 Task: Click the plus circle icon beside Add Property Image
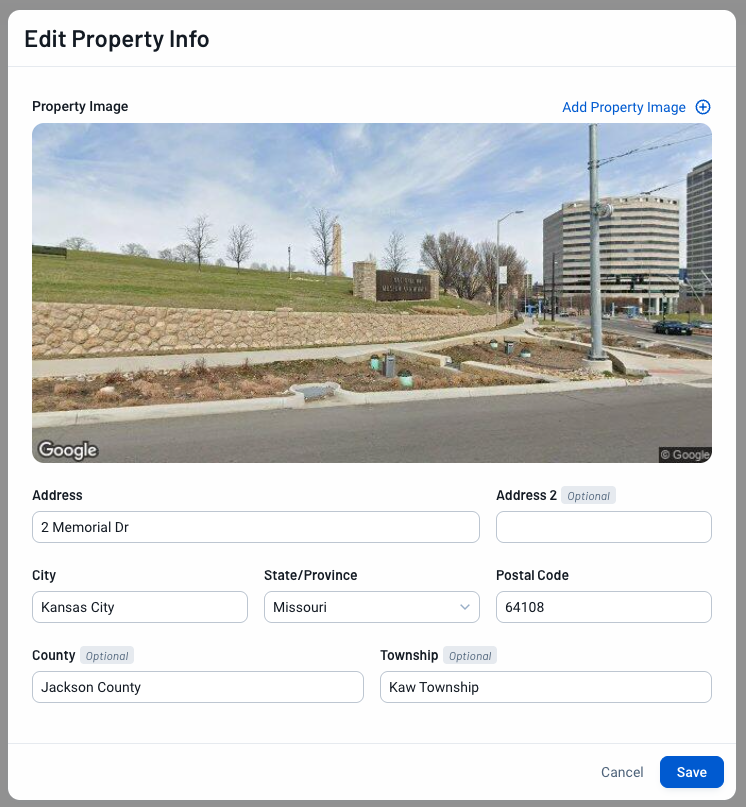click(703, 107)
